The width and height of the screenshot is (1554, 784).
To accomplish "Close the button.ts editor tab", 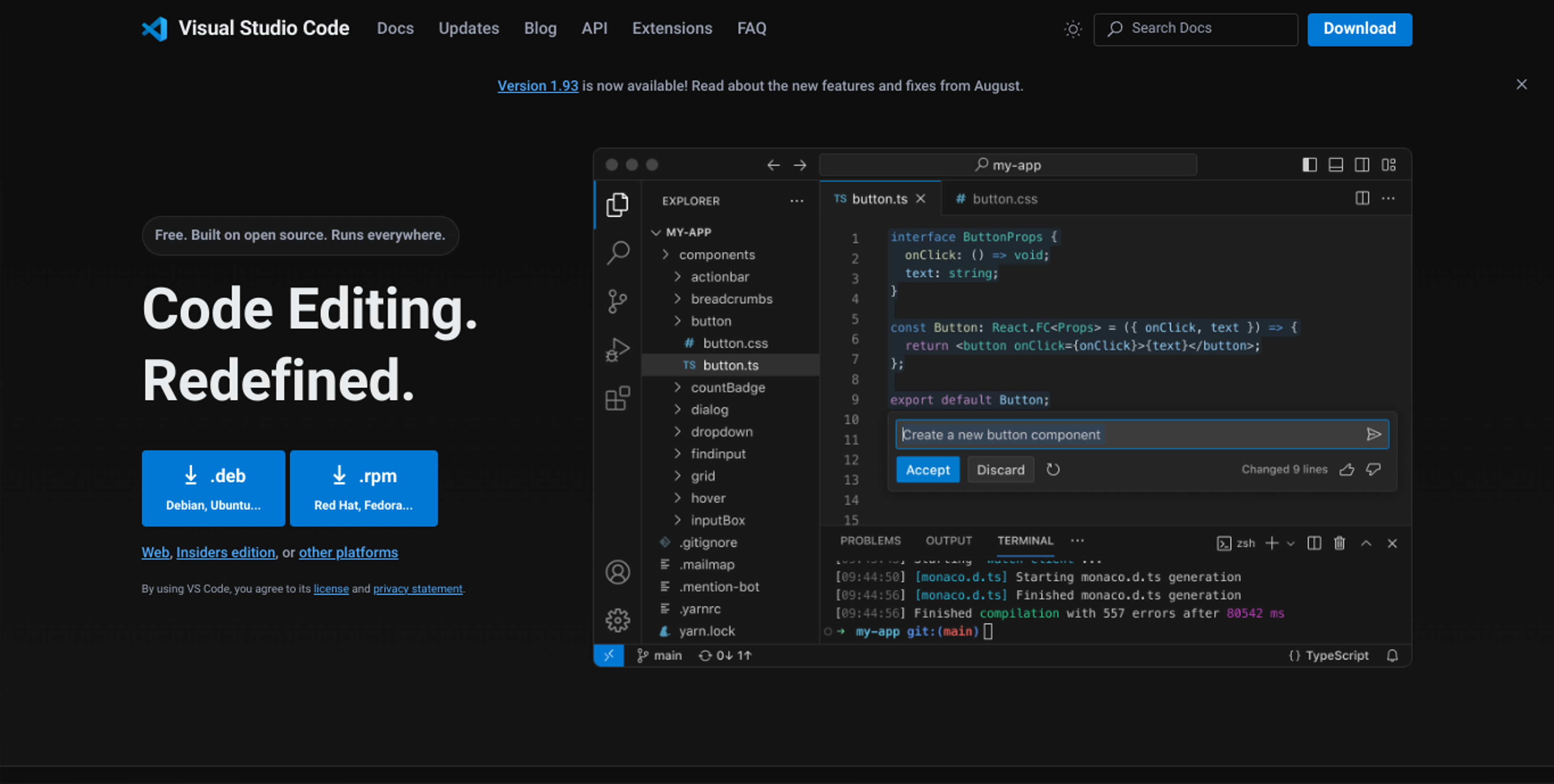I will pos(921,198).
